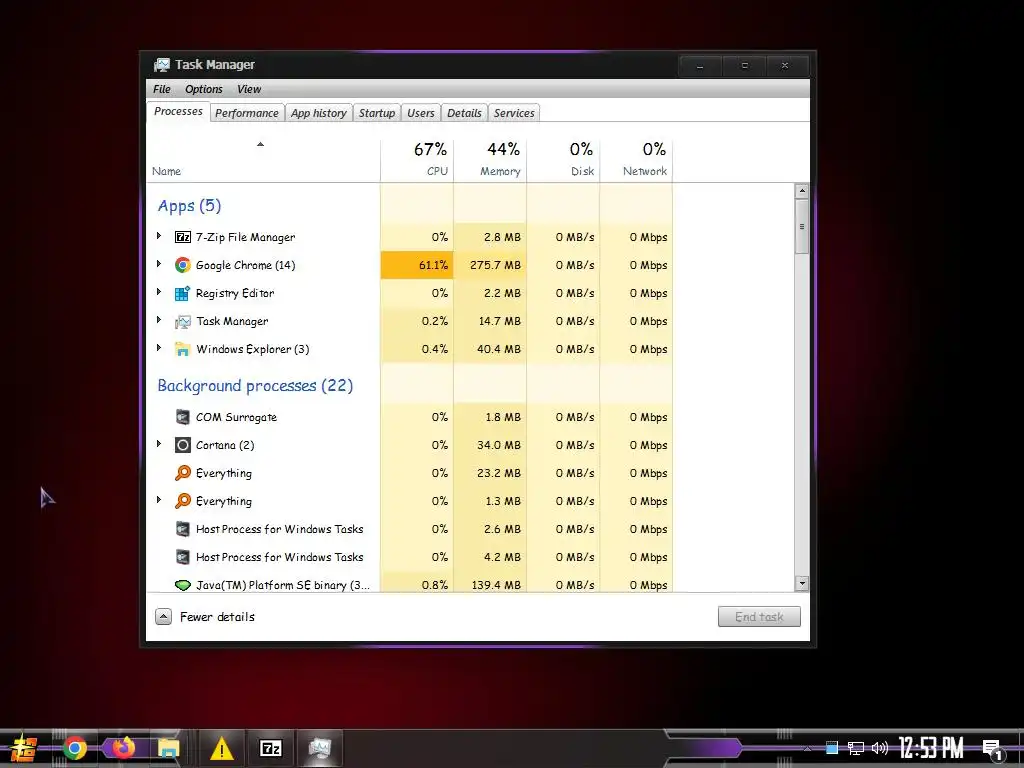Click the Task Manager title bar icon
The width and height of the screenshot is (1024, 768).
pos(161,65)
